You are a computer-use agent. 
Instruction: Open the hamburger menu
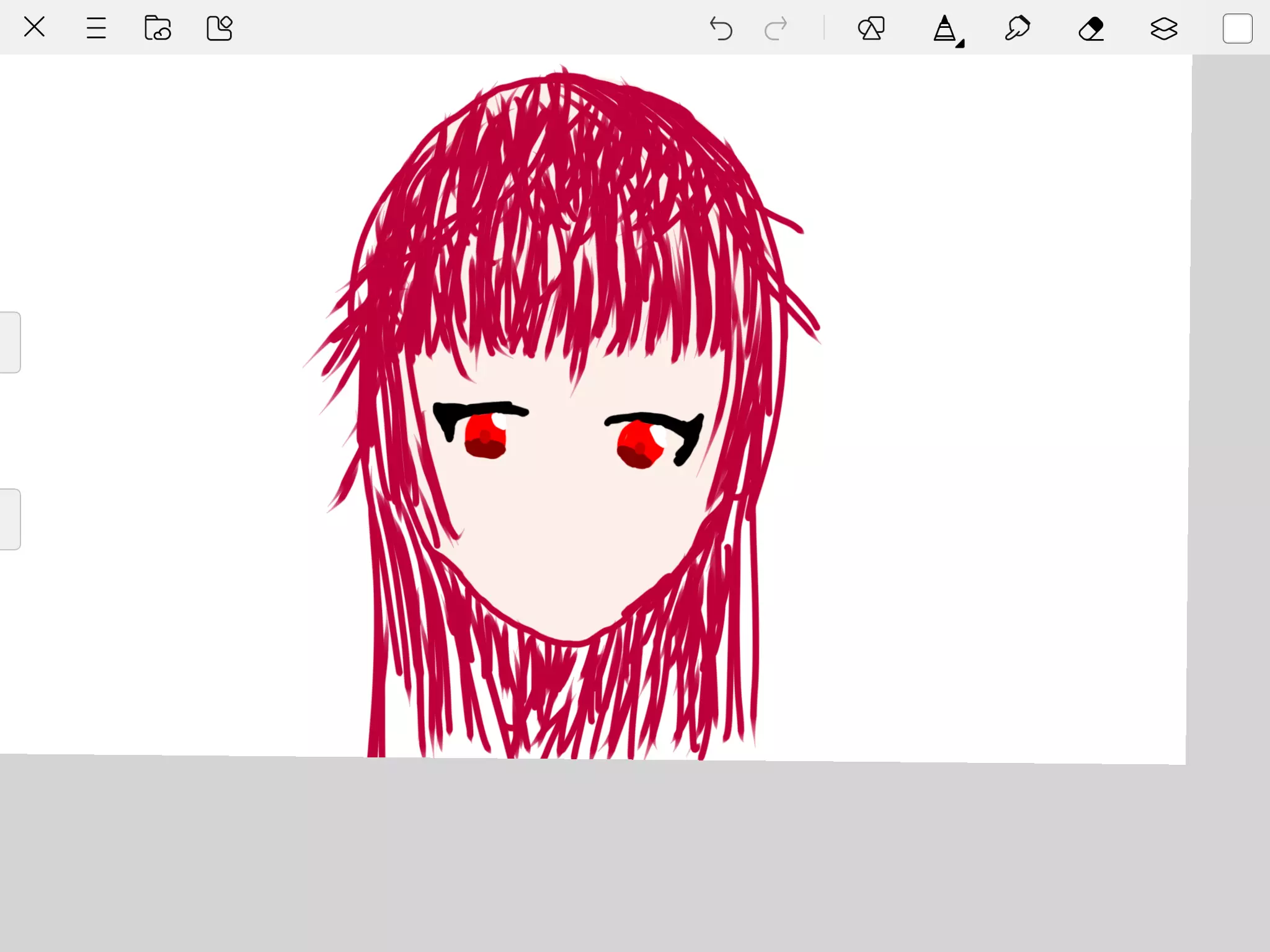click(96, 28)
